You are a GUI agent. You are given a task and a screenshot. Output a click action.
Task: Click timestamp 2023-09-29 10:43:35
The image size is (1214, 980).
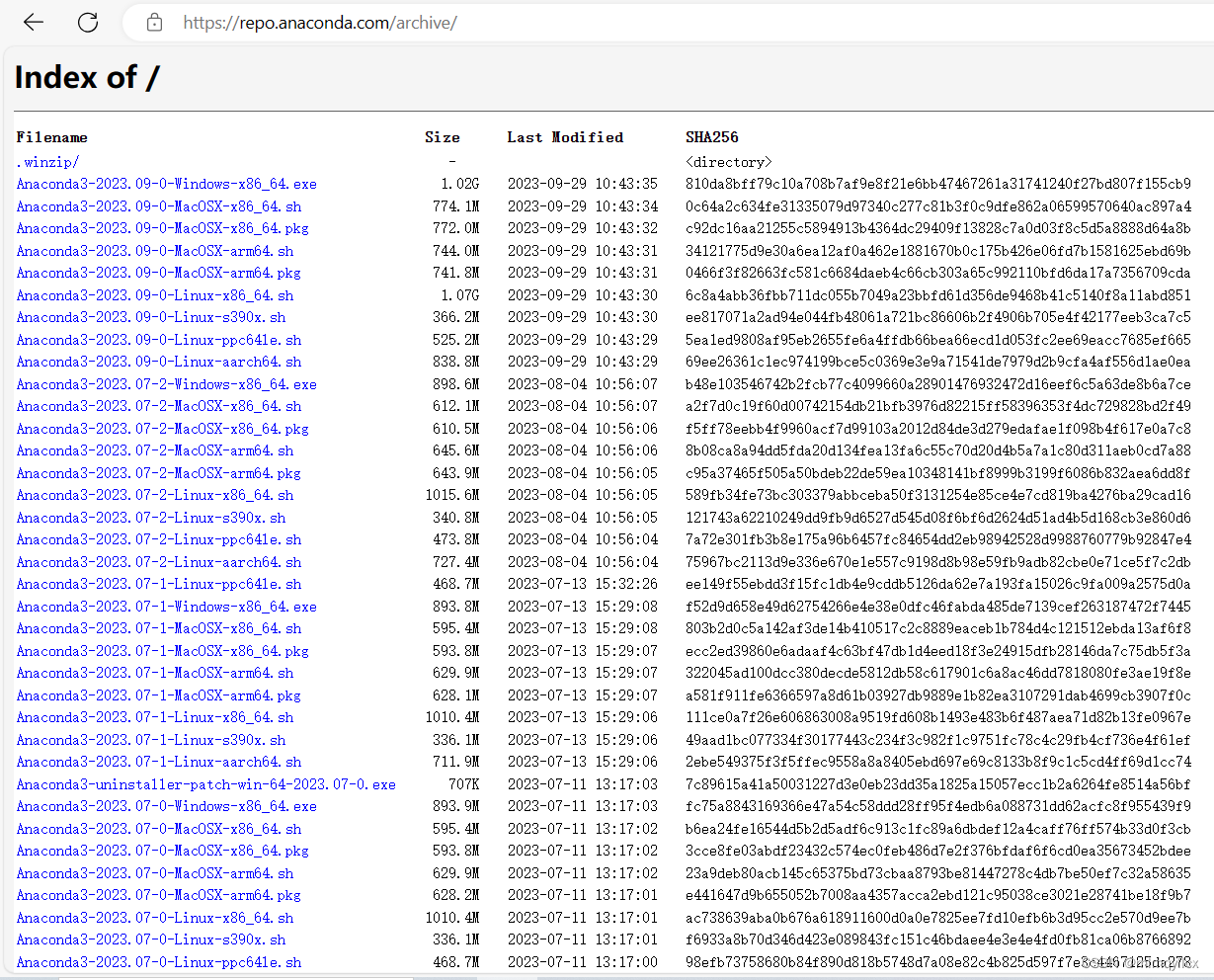pyautogui.click(x=583, y=184)
